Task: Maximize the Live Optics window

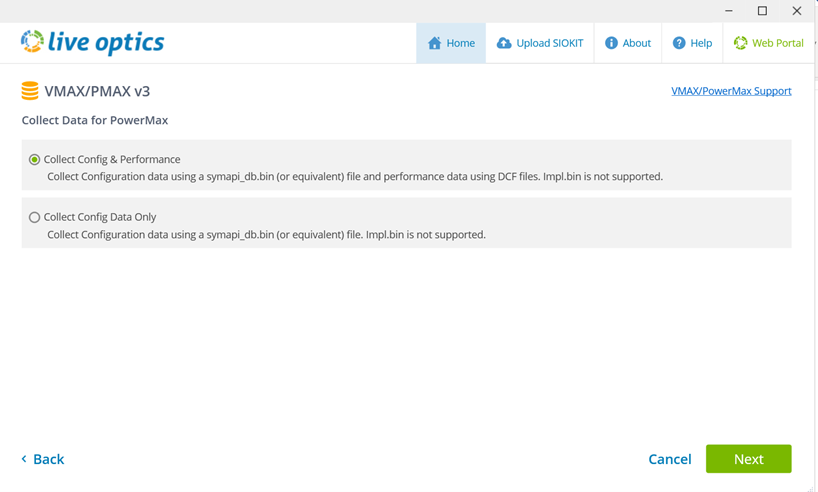Action: [x=762, y=11]
